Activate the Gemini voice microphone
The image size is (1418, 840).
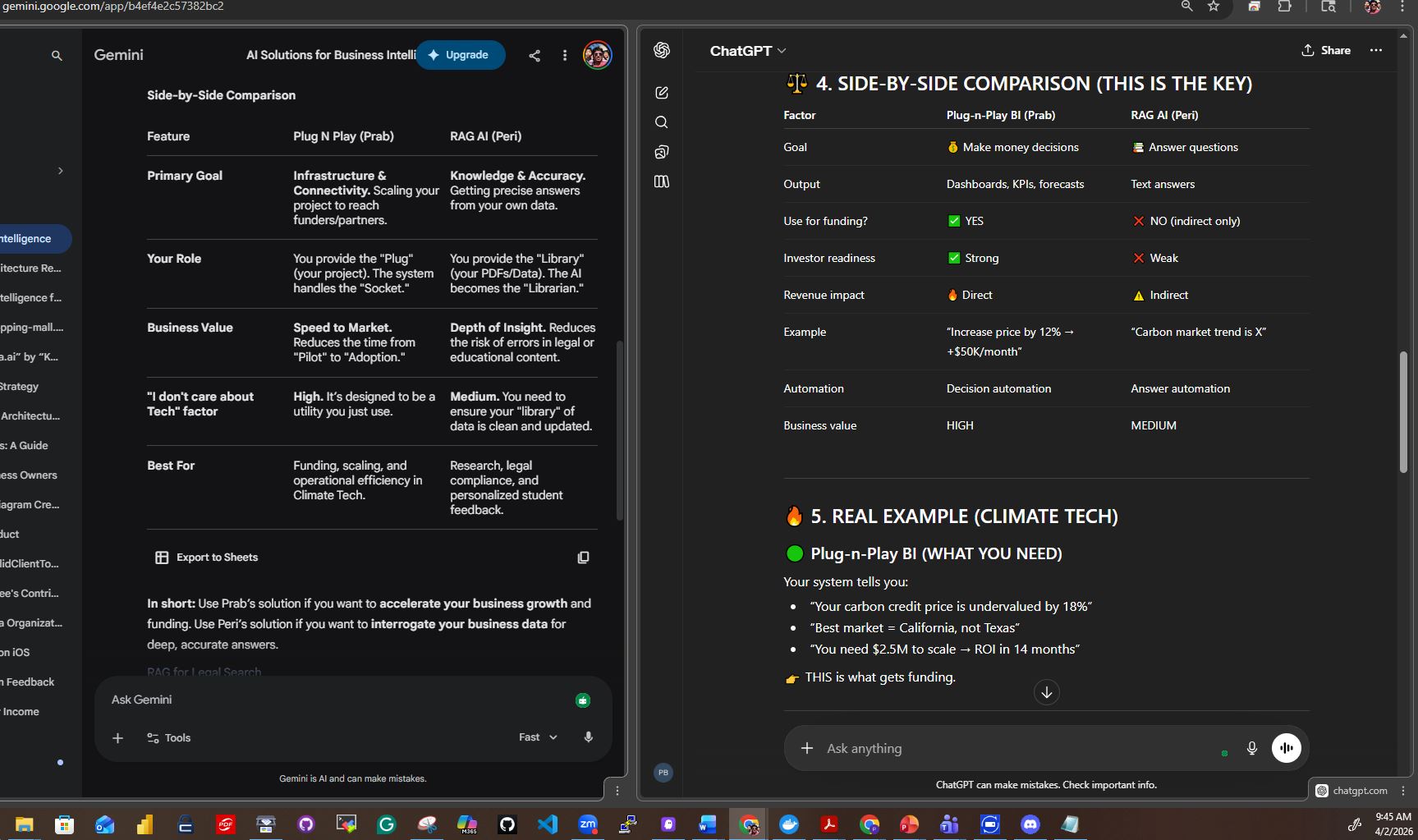pos(589,737)
